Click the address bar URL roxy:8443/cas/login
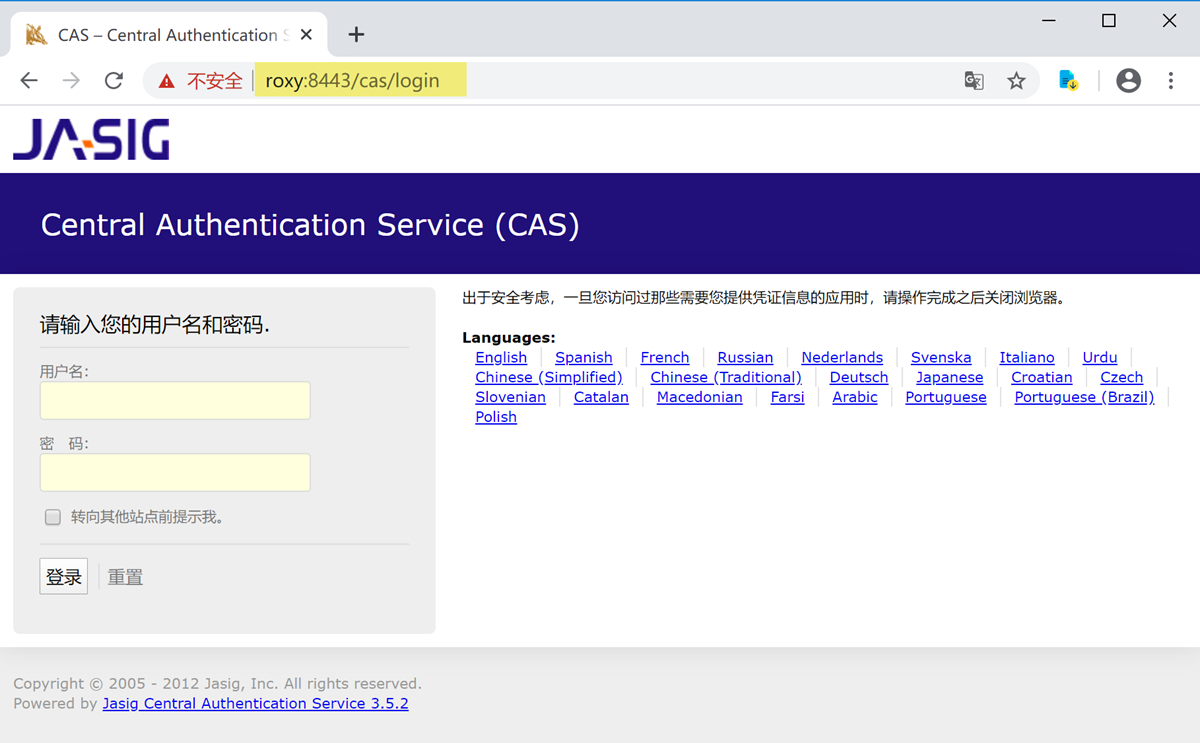Image resolution: width=1200 pixels, height=743 pixels. pos(352,81)
